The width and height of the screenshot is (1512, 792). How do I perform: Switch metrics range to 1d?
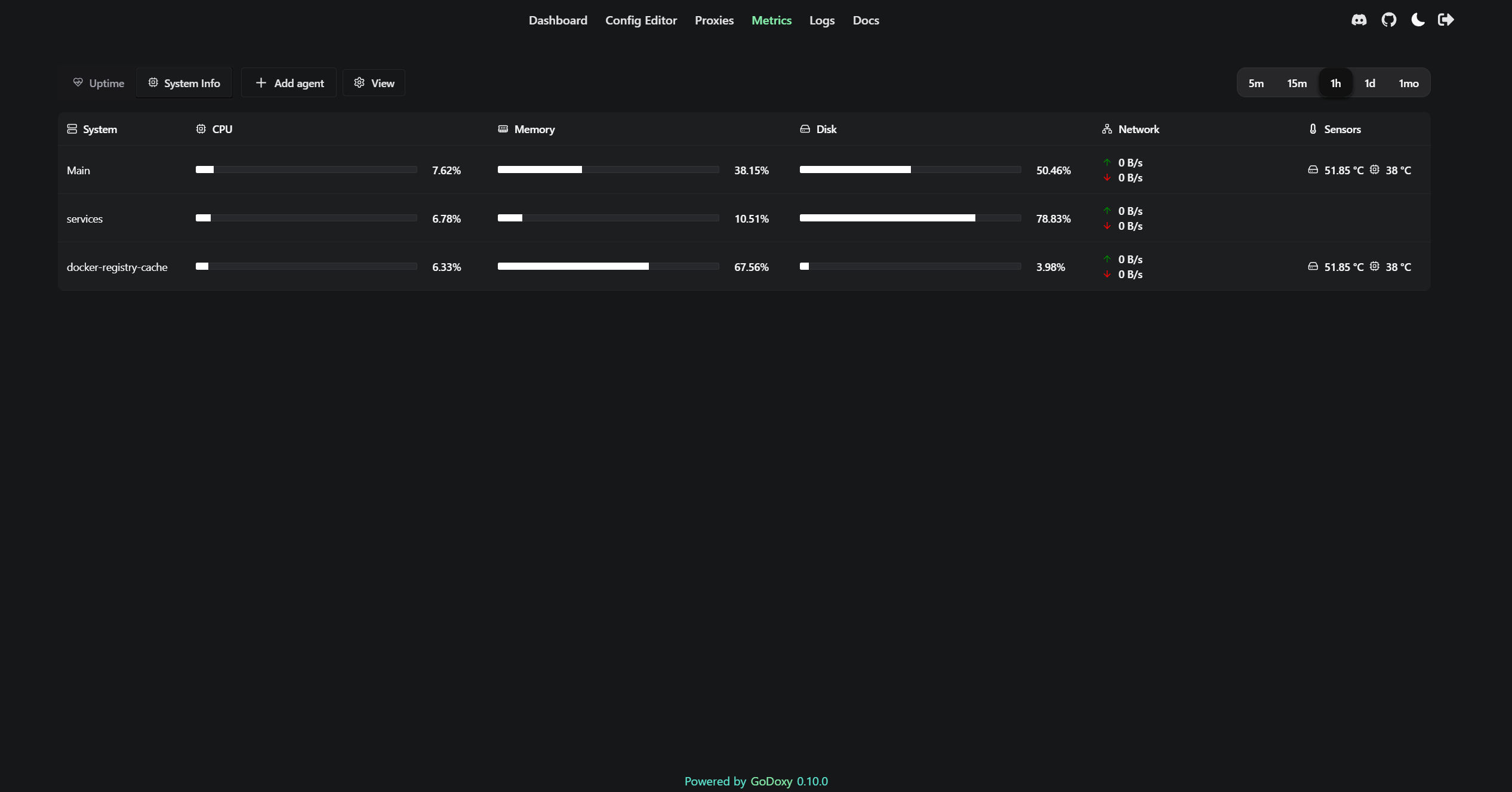(1370, 83)
